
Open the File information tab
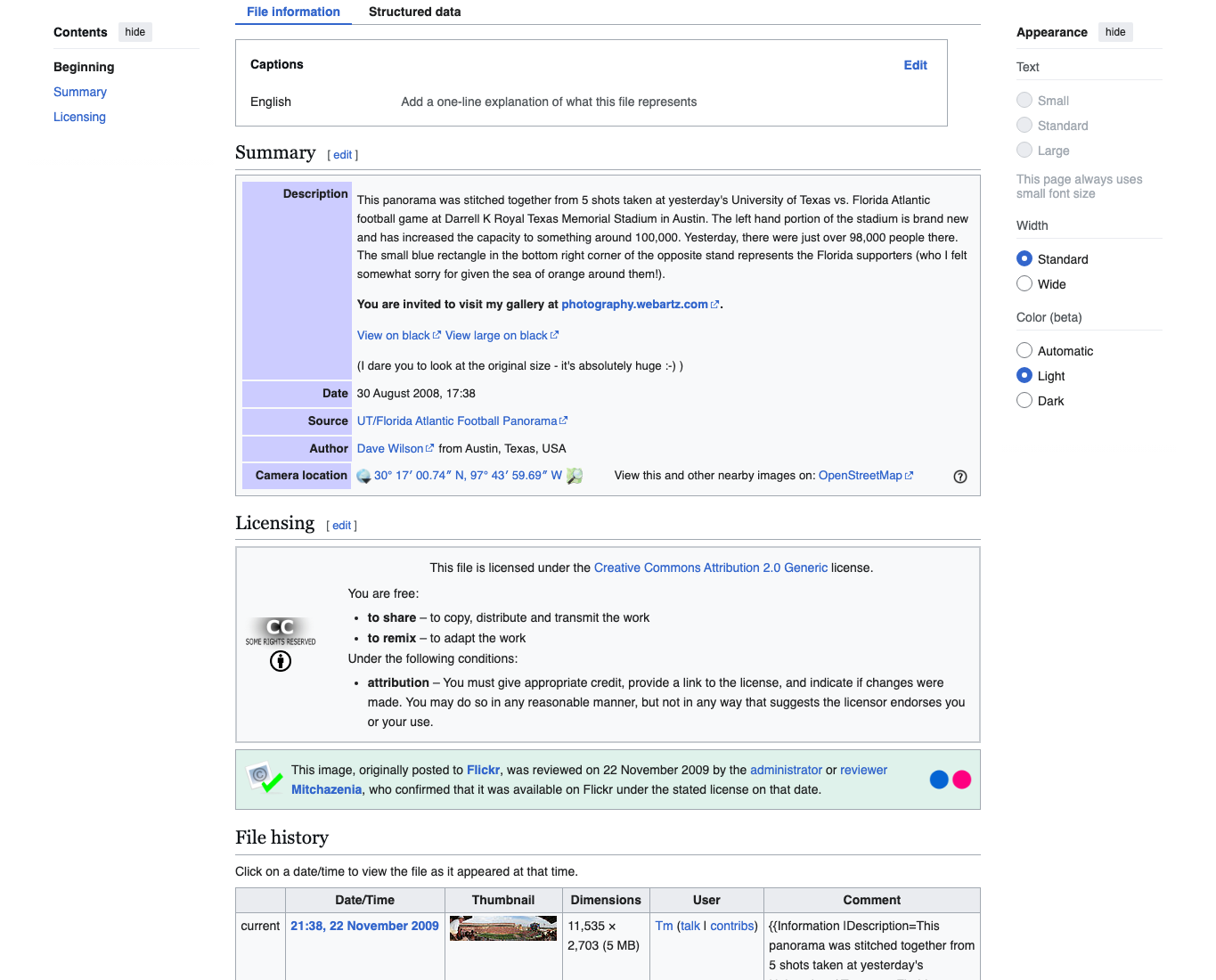293,12
